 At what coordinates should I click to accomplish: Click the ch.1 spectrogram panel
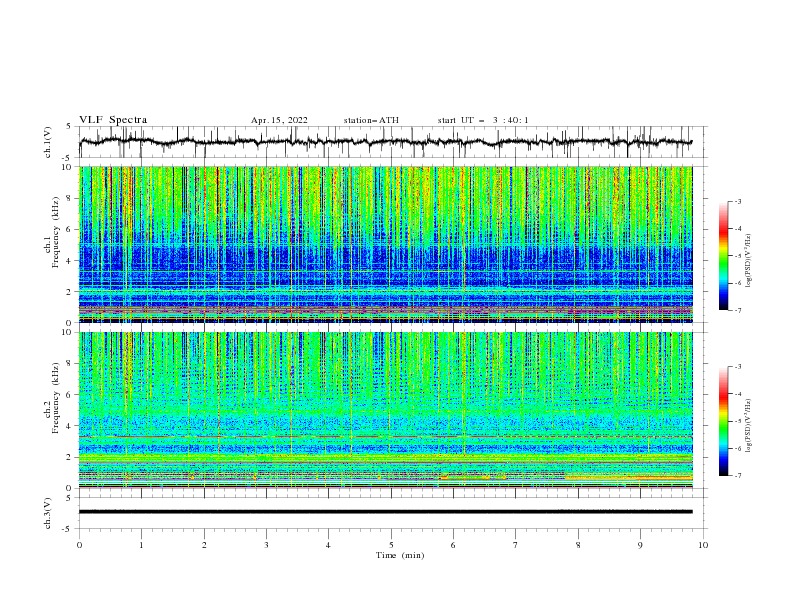(385, 244)
